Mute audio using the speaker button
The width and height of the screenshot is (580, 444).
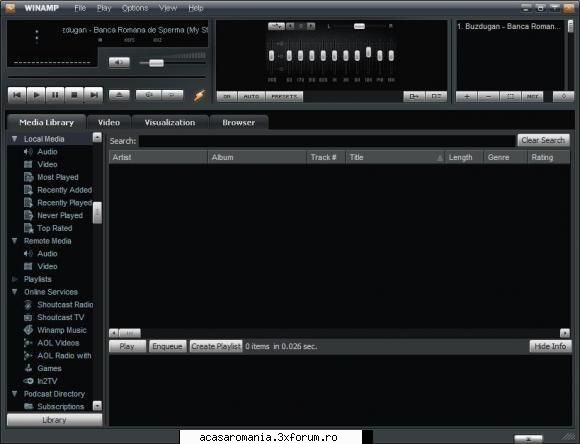(119, 62)
